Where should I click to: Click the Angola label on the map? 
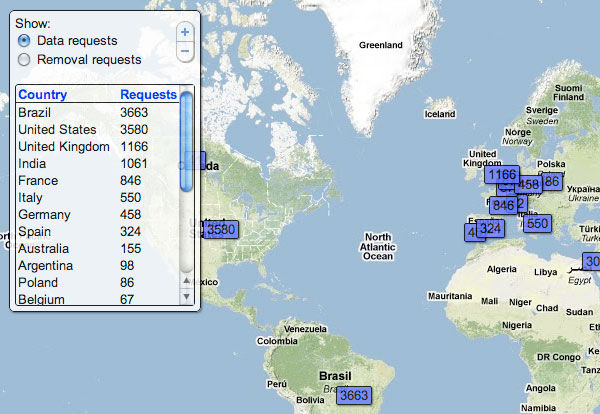click(540, 388)
